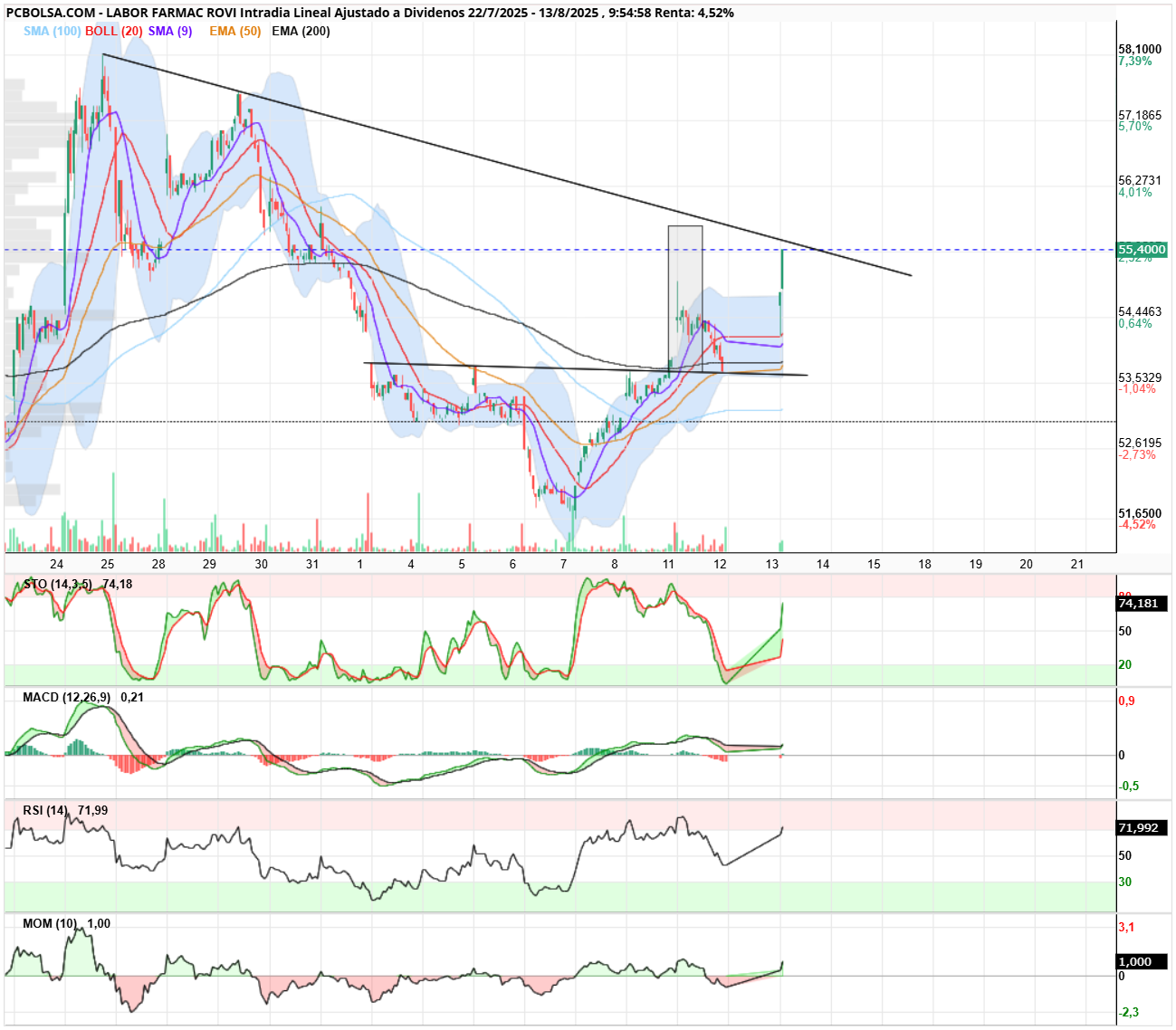Select the 53,5329 price axis label

click(x=1140, y=377)
